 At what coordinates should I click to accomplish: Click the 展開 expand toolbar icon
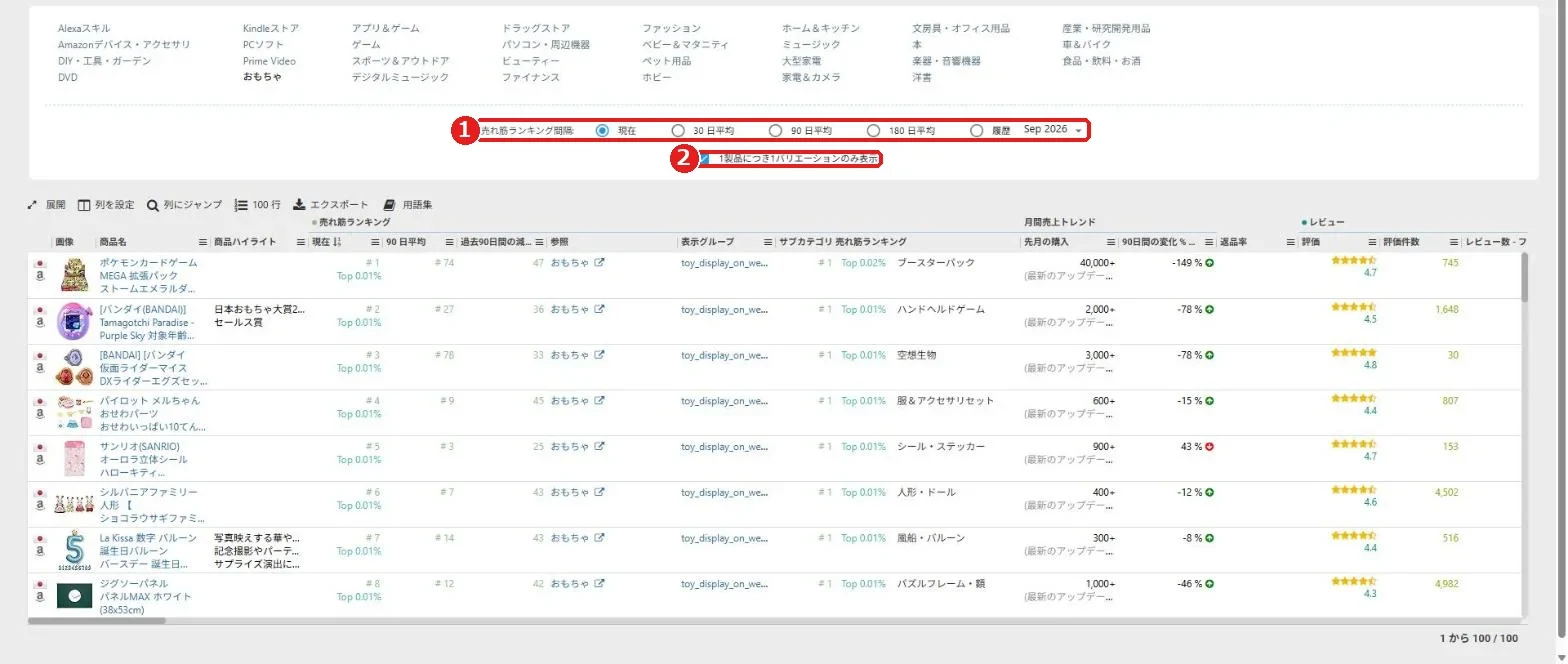[x=33, y=205]
